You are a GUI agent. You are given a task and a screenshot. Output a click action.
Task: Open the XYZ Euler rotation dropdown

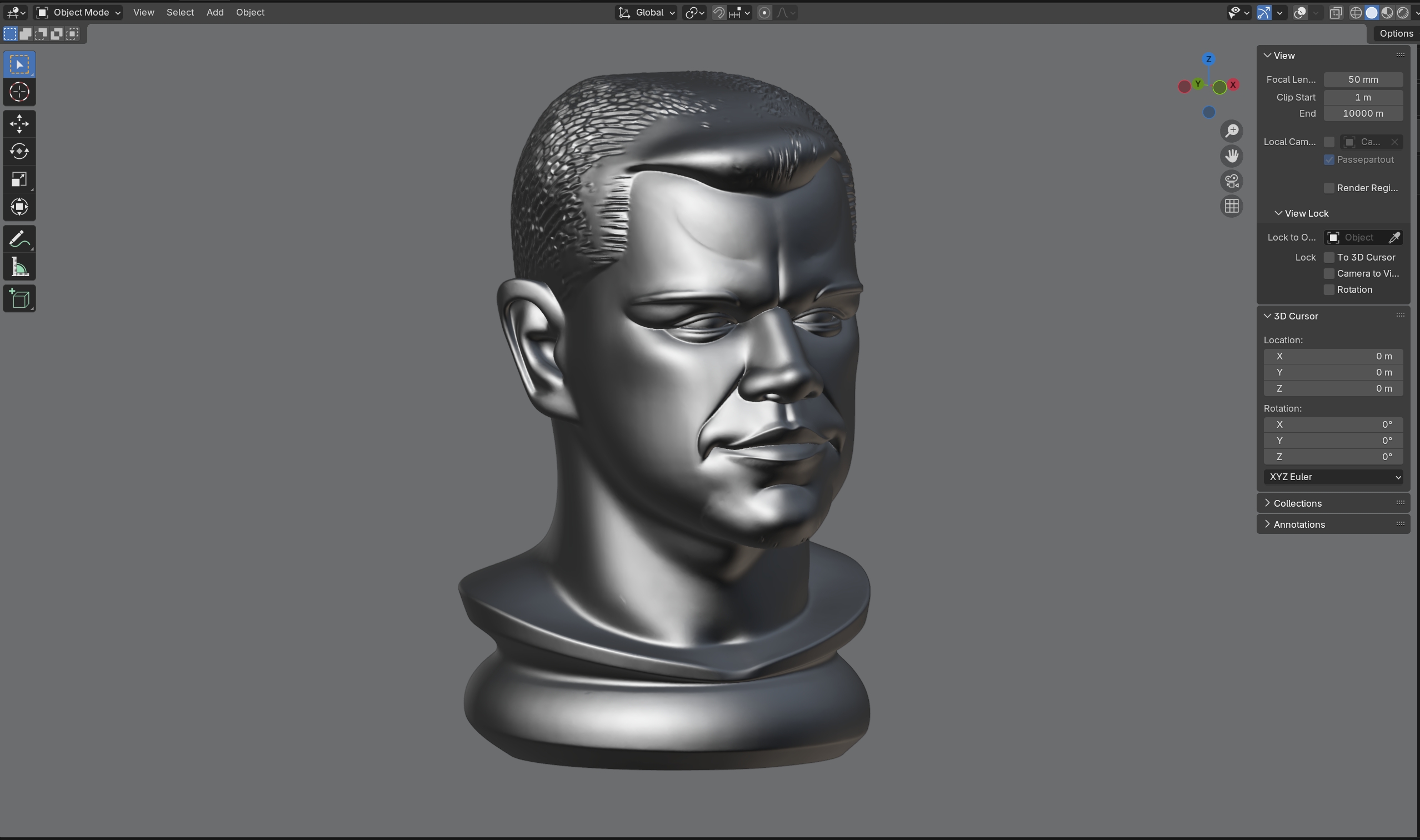pyautogui.click(x=1333, y=477)
